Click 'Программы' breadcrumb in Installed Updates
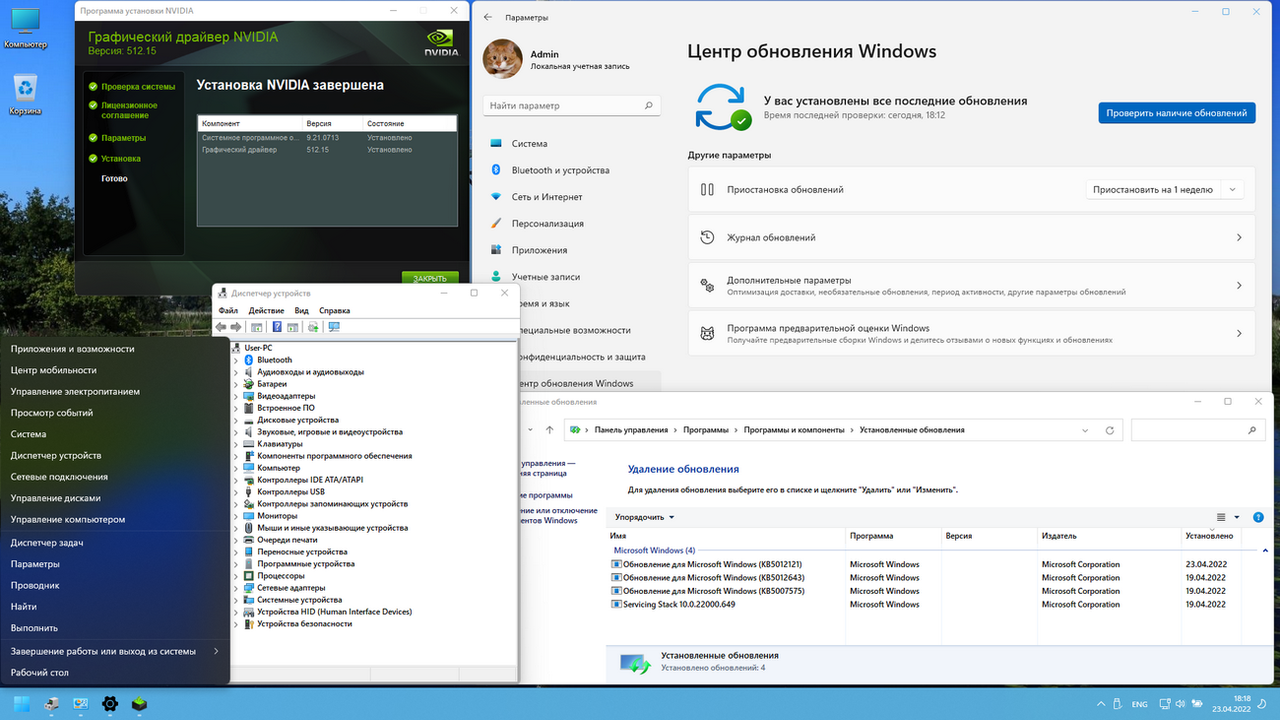The image size is (1280, 720). [705, 430]
